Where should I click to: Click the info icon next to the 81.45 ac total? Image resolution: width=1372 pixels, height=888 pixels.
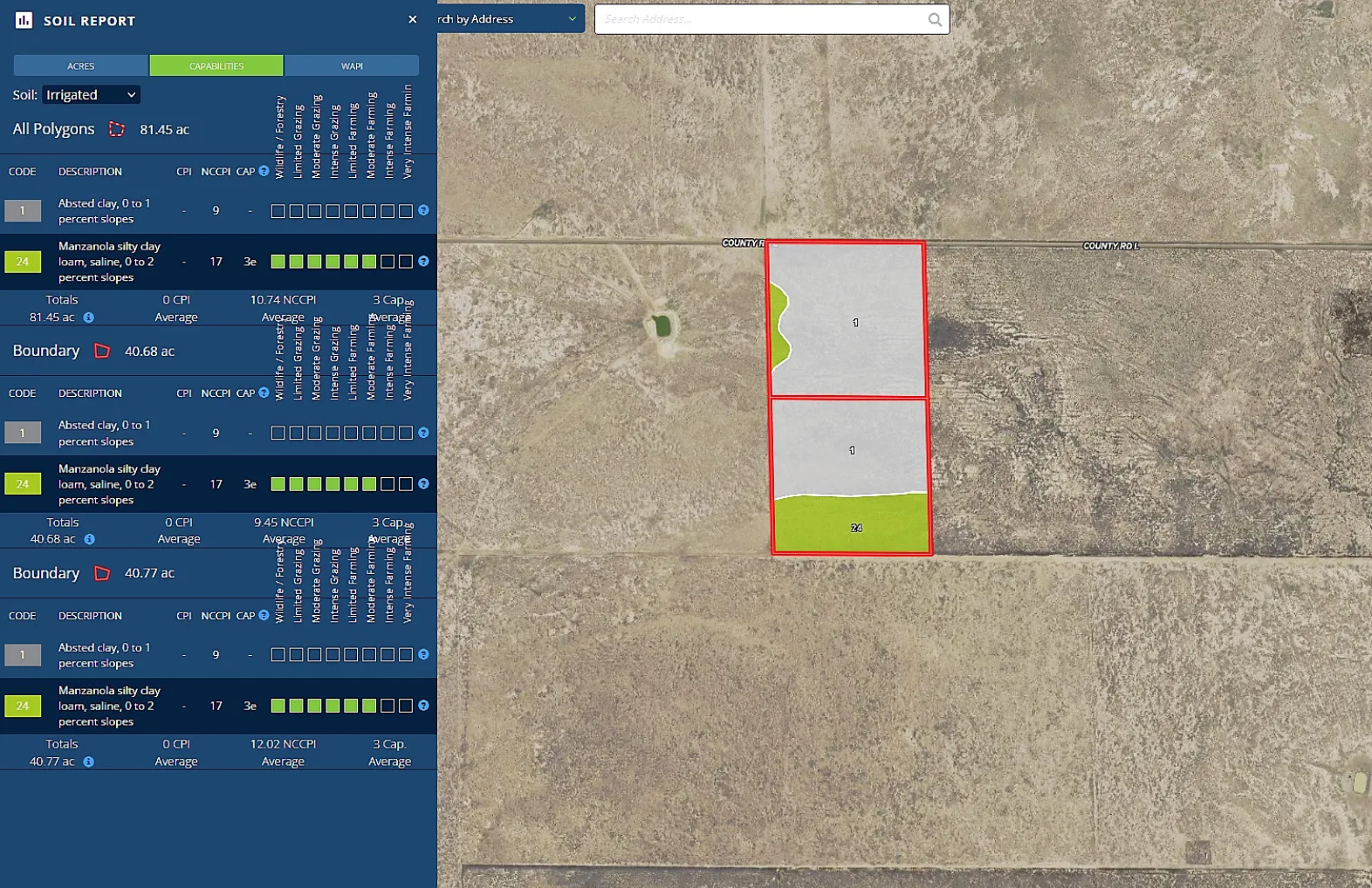click(89, 318)
